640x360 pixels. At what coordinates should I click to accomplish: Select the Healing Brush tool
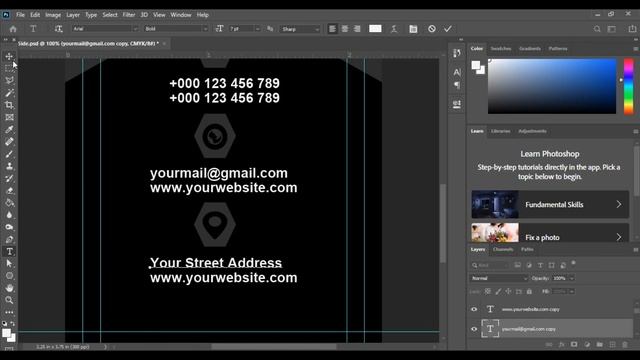click(x=9, y=142)
